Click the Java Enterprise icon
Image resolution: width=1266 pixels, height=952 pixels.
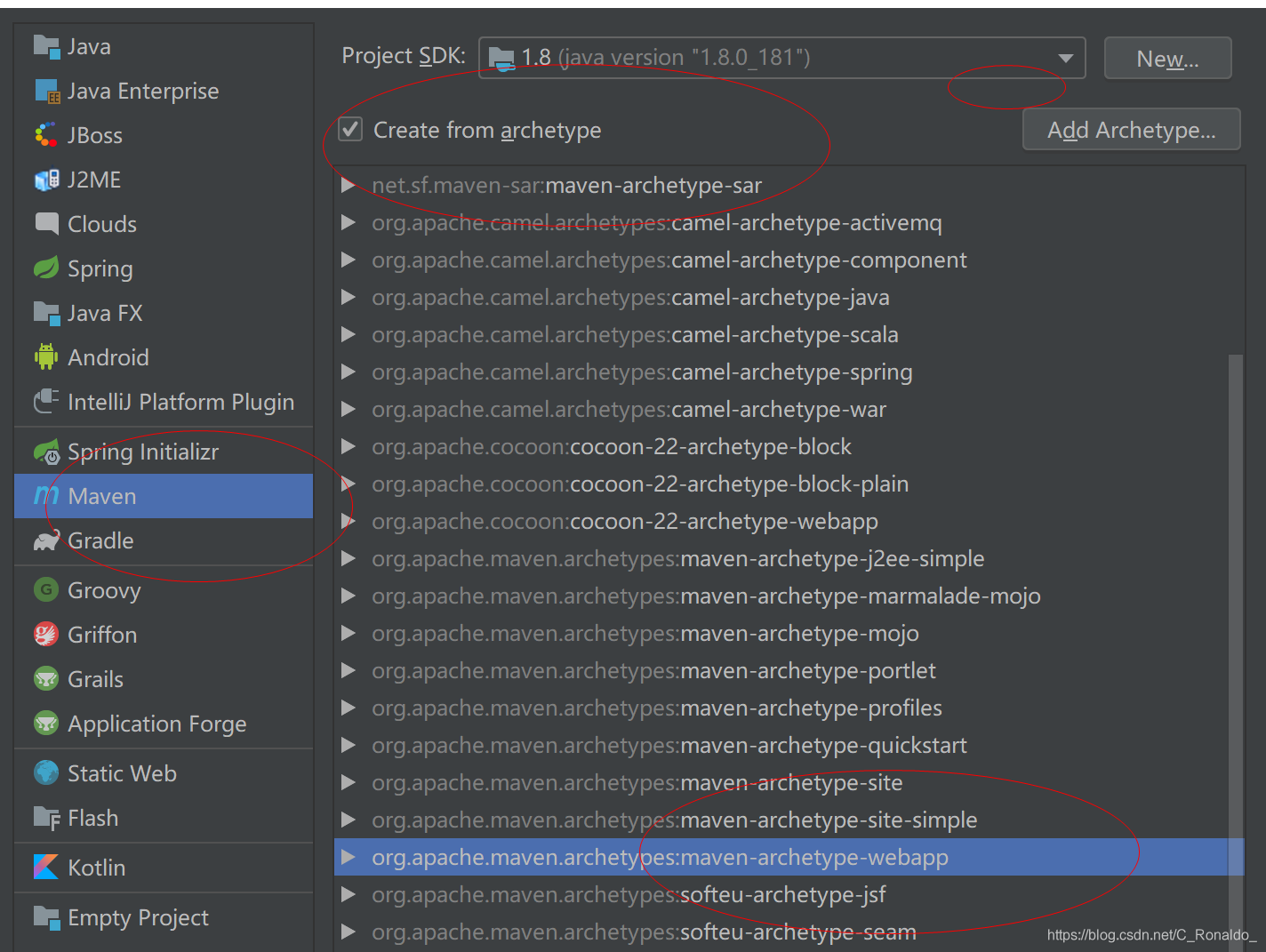coord(46,91)
